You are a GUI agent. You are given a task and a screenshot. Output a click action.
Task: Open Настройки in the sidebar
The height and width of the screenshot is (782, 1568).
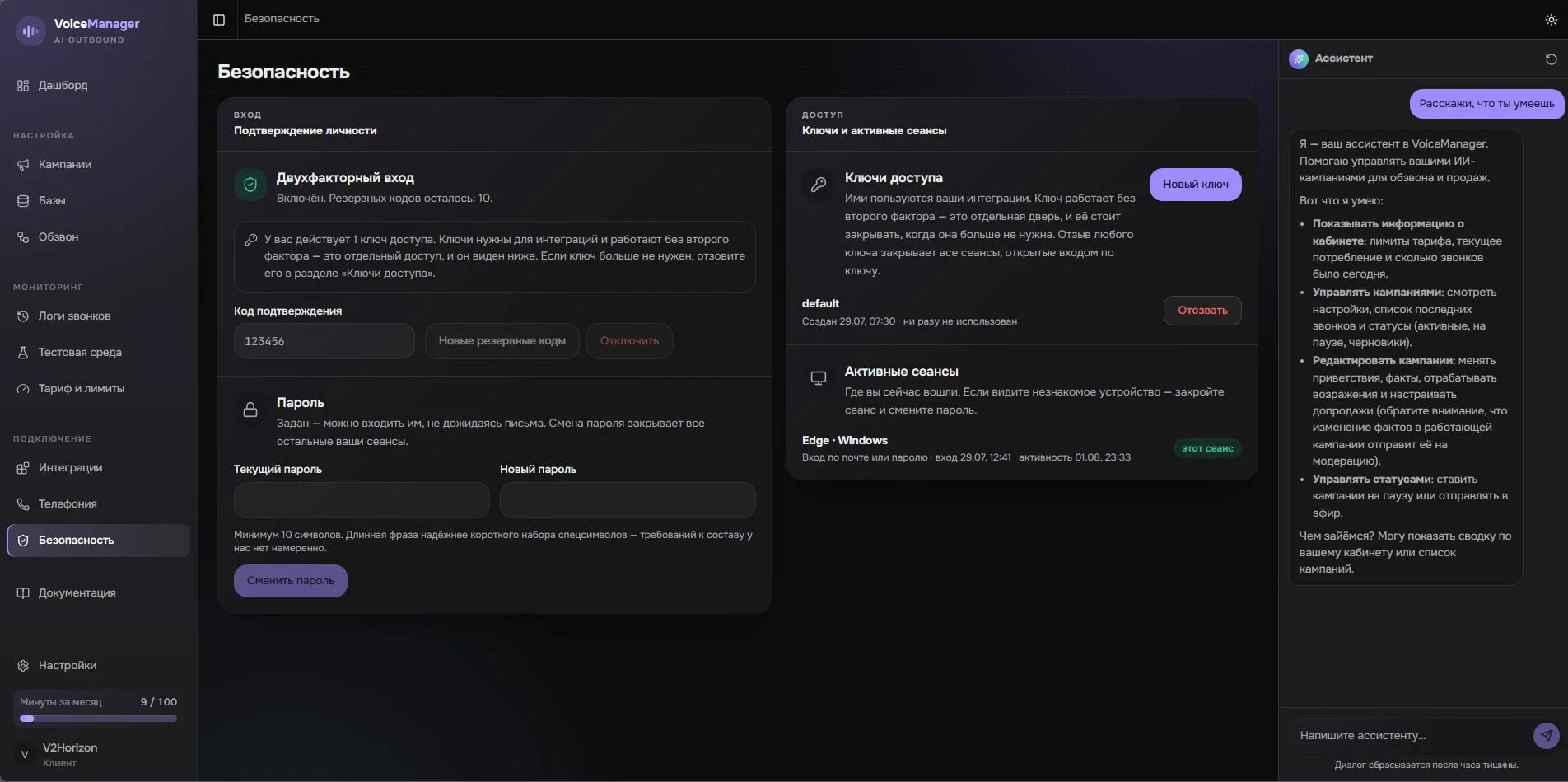pyautogui.click(x=98, y=665)
